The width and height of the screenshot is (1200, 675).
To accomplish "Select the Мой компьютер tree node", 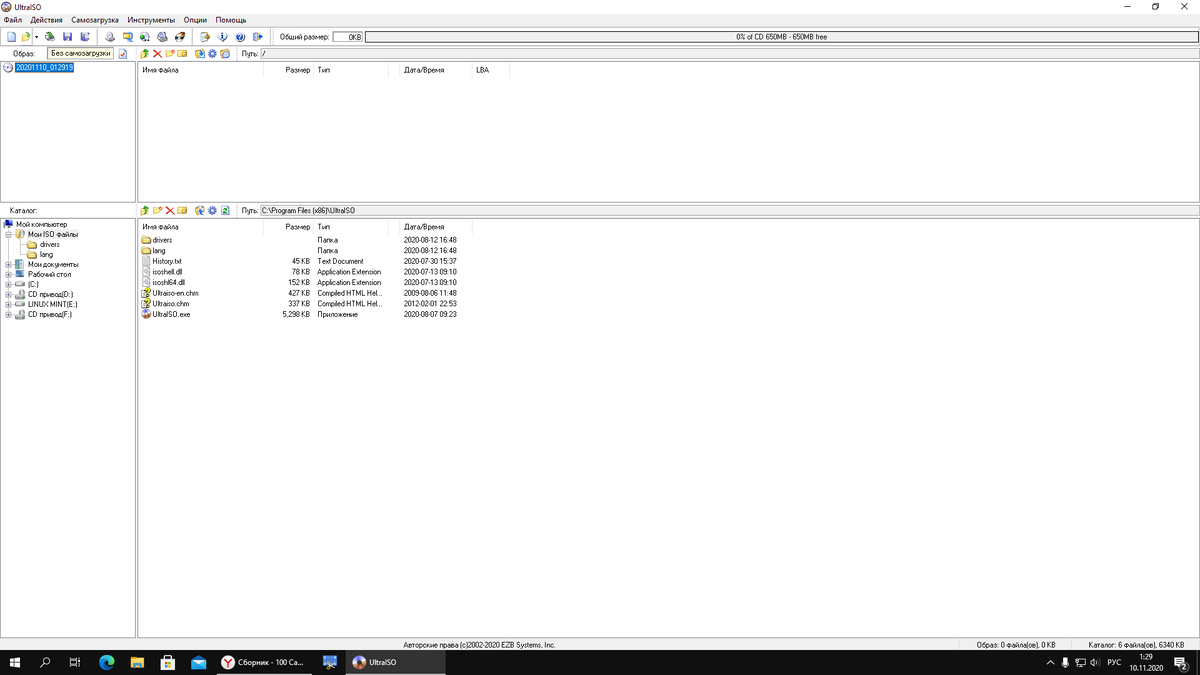I will [x=41, y=224].
